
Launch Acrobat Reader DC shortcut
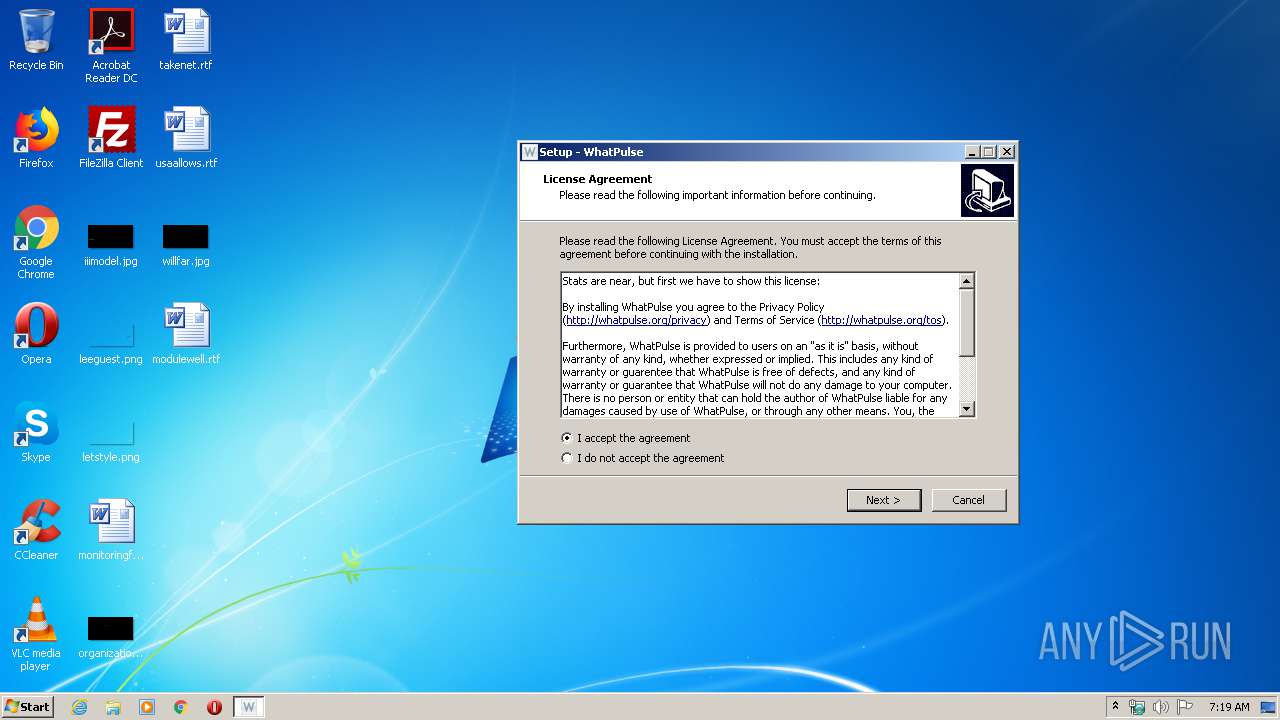(x=111, y=45)
